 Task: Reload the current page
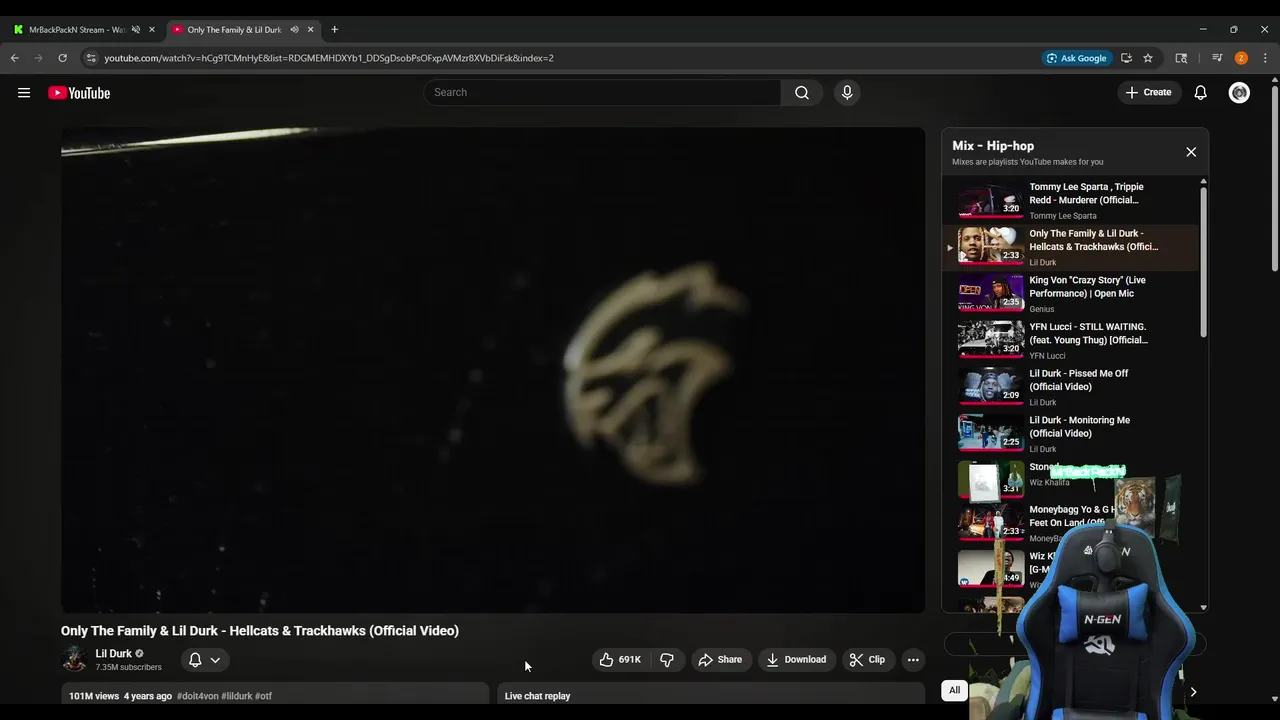63,58
